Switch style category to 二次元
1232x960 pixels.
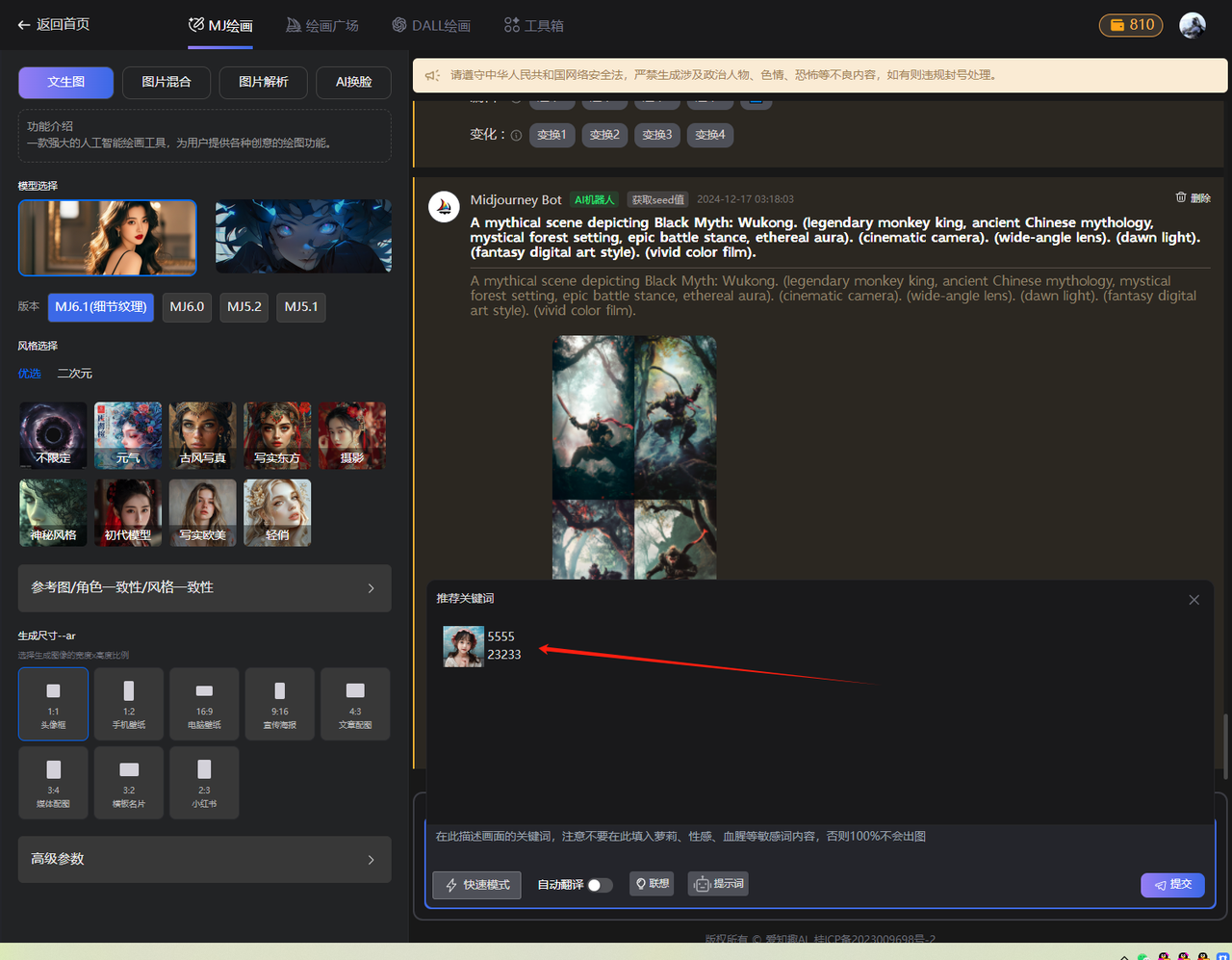click(75, 374)
